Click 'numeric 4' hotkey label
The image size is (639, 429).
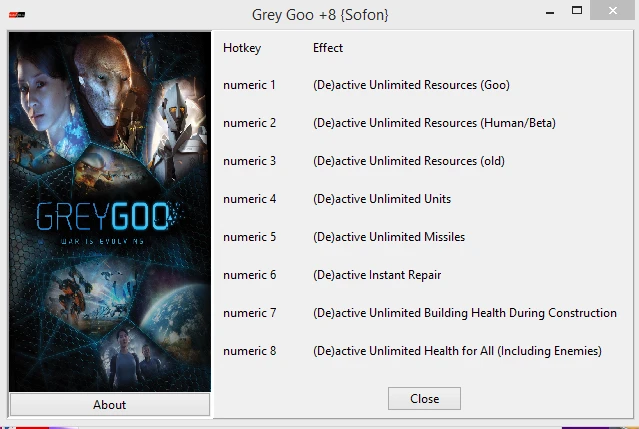pyautogui.click(x=249, y=199)
